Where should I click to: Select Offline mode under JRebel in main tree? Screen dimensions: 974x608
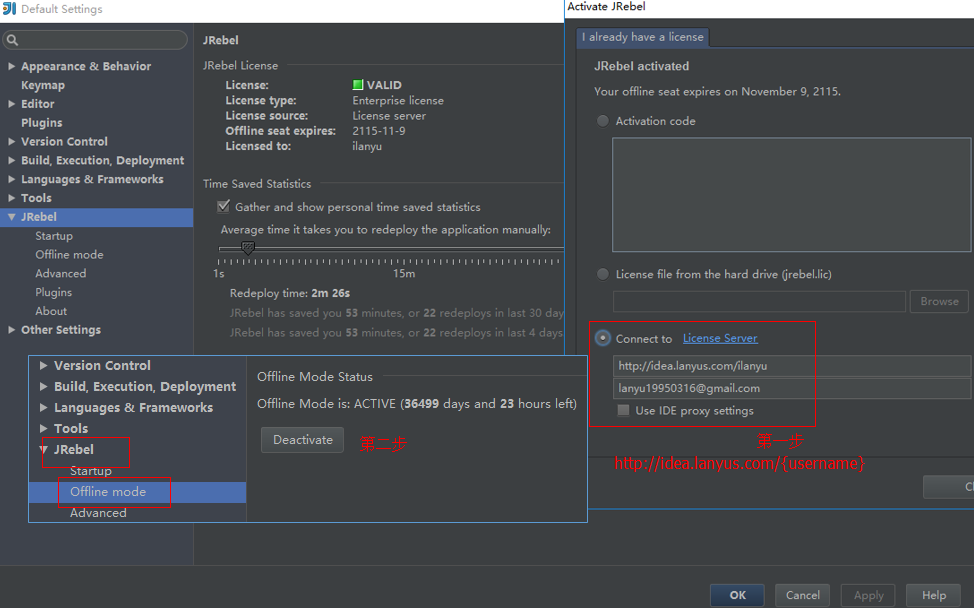click(70, 255)
